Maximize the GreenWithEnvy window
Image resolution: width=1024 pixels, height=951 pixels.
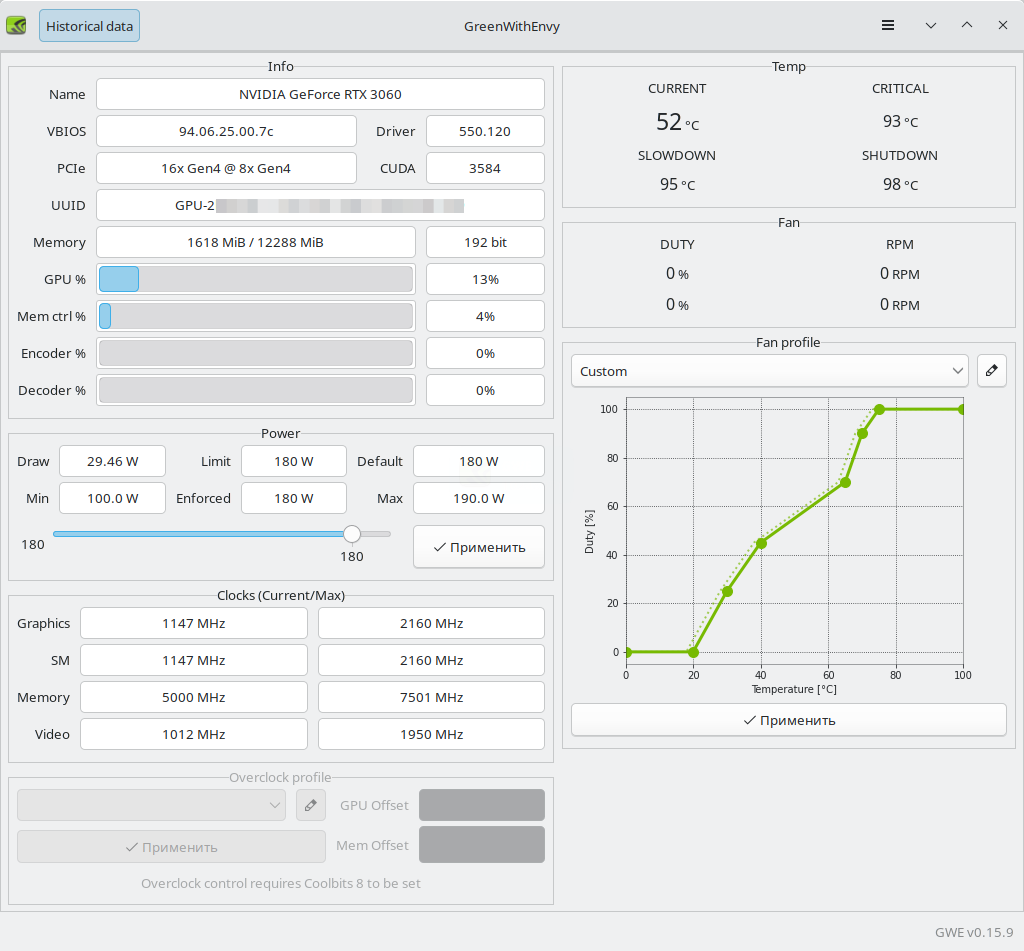coord(966,26)
